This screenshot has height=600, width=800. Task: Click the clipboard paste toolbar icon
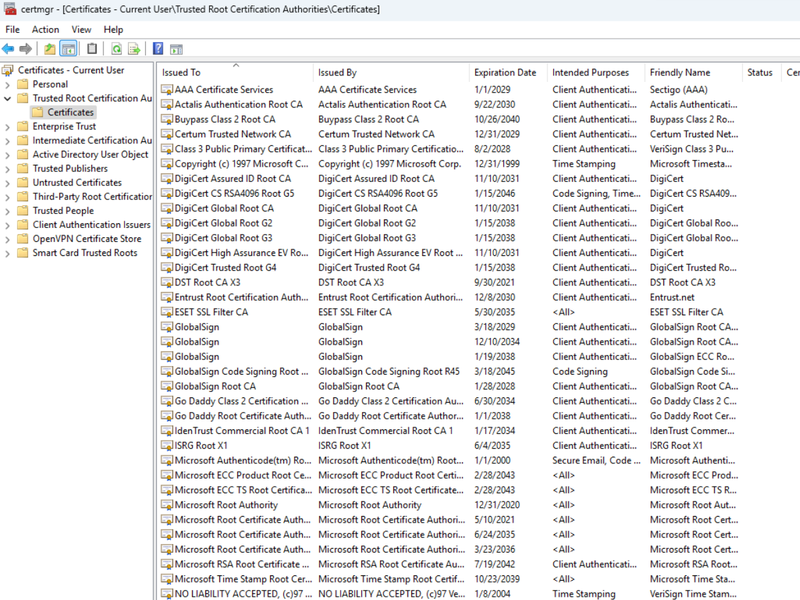click(92, 49)
